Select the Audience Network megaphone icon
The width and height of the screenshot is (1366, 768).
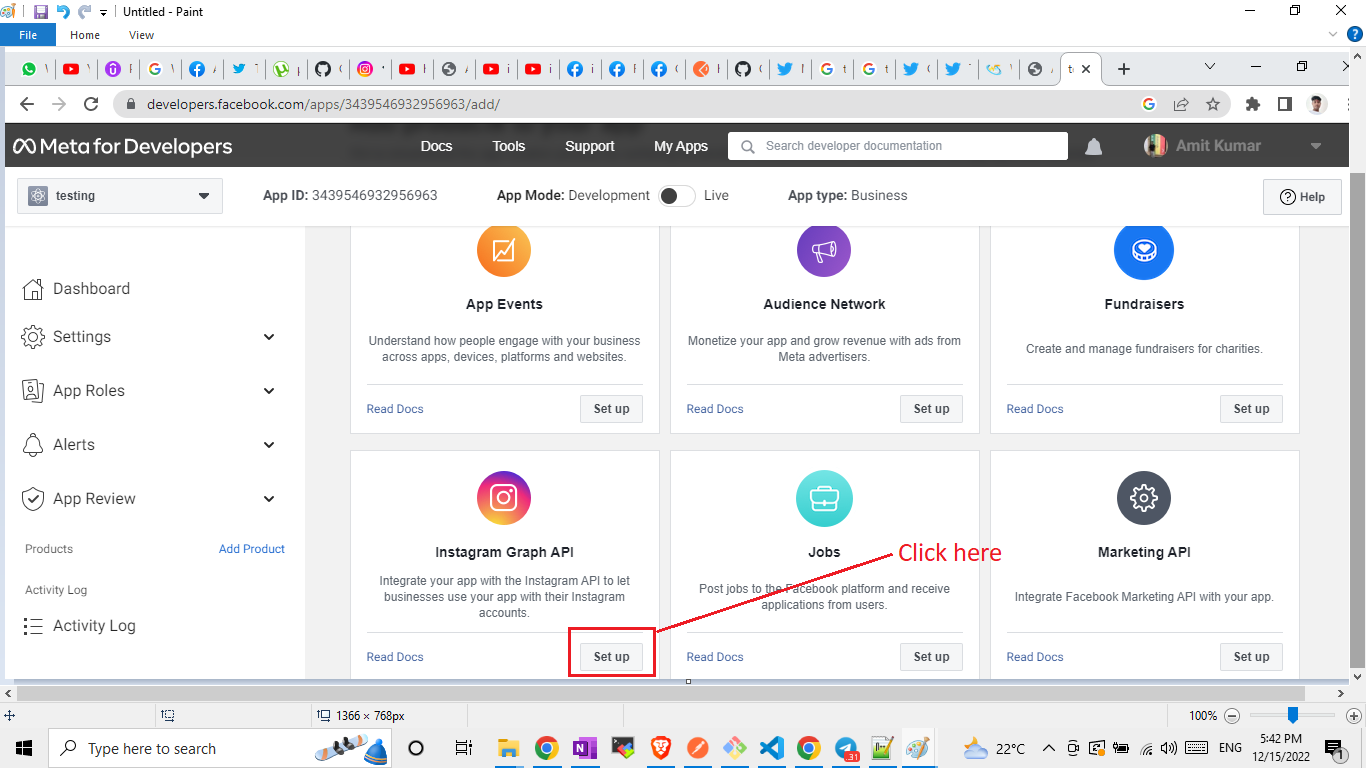click(823, 250)
